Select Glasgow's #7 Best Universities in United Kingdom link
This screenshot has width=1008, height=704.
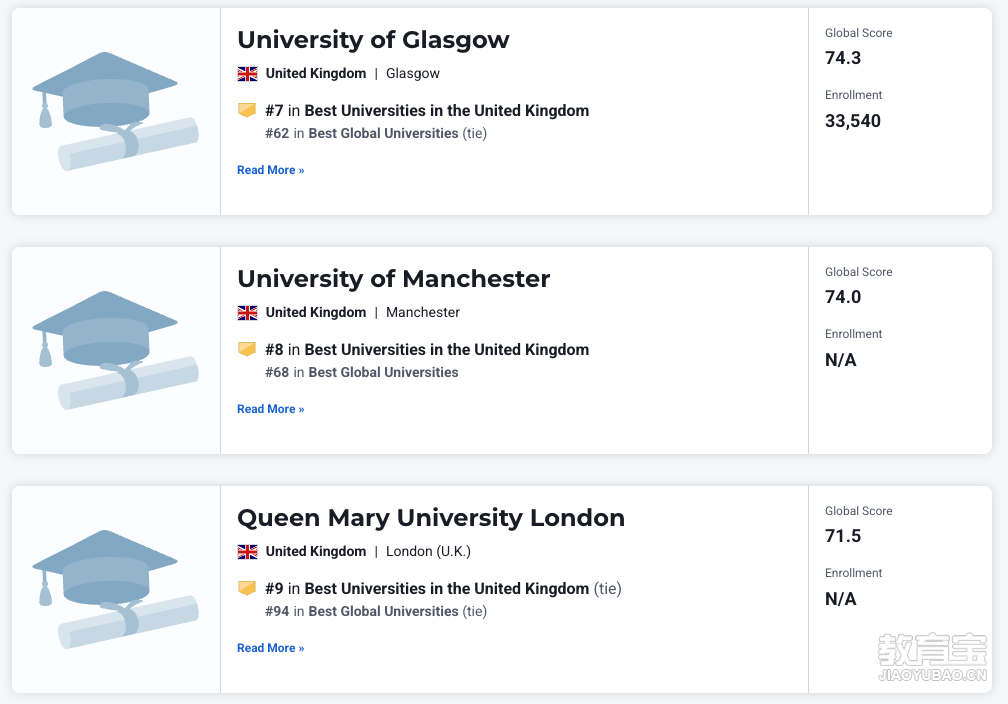click(x=427, y=111)
